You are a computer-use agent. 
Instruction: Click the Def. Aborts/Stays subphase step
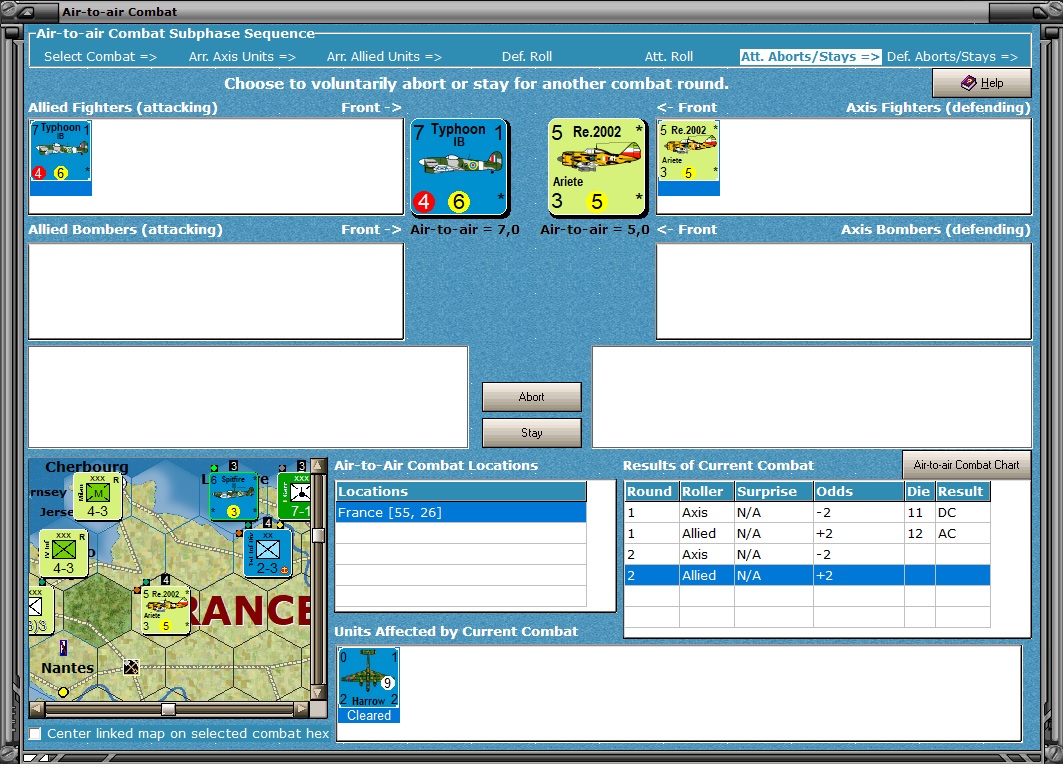pos(952,57)
